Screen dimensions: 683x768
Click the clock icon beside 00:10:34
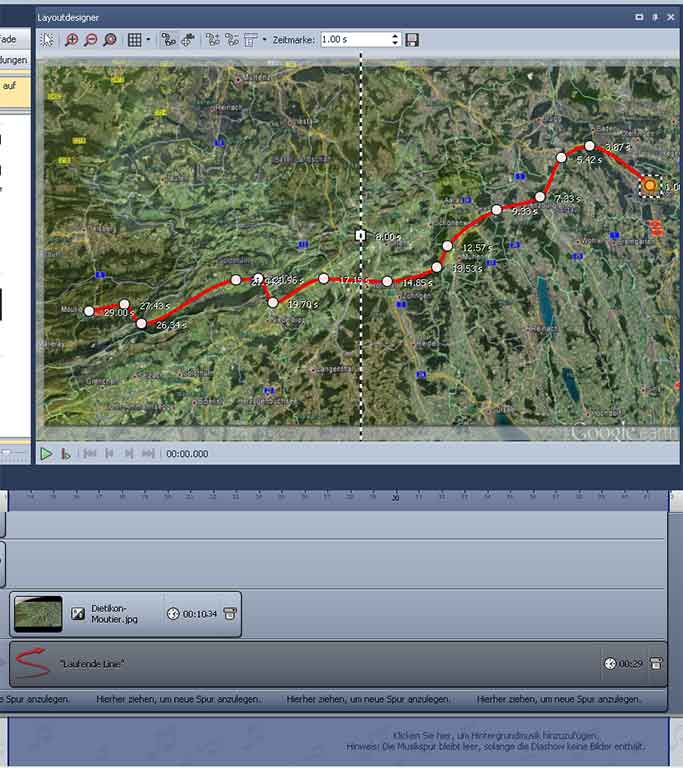point(172,613)
